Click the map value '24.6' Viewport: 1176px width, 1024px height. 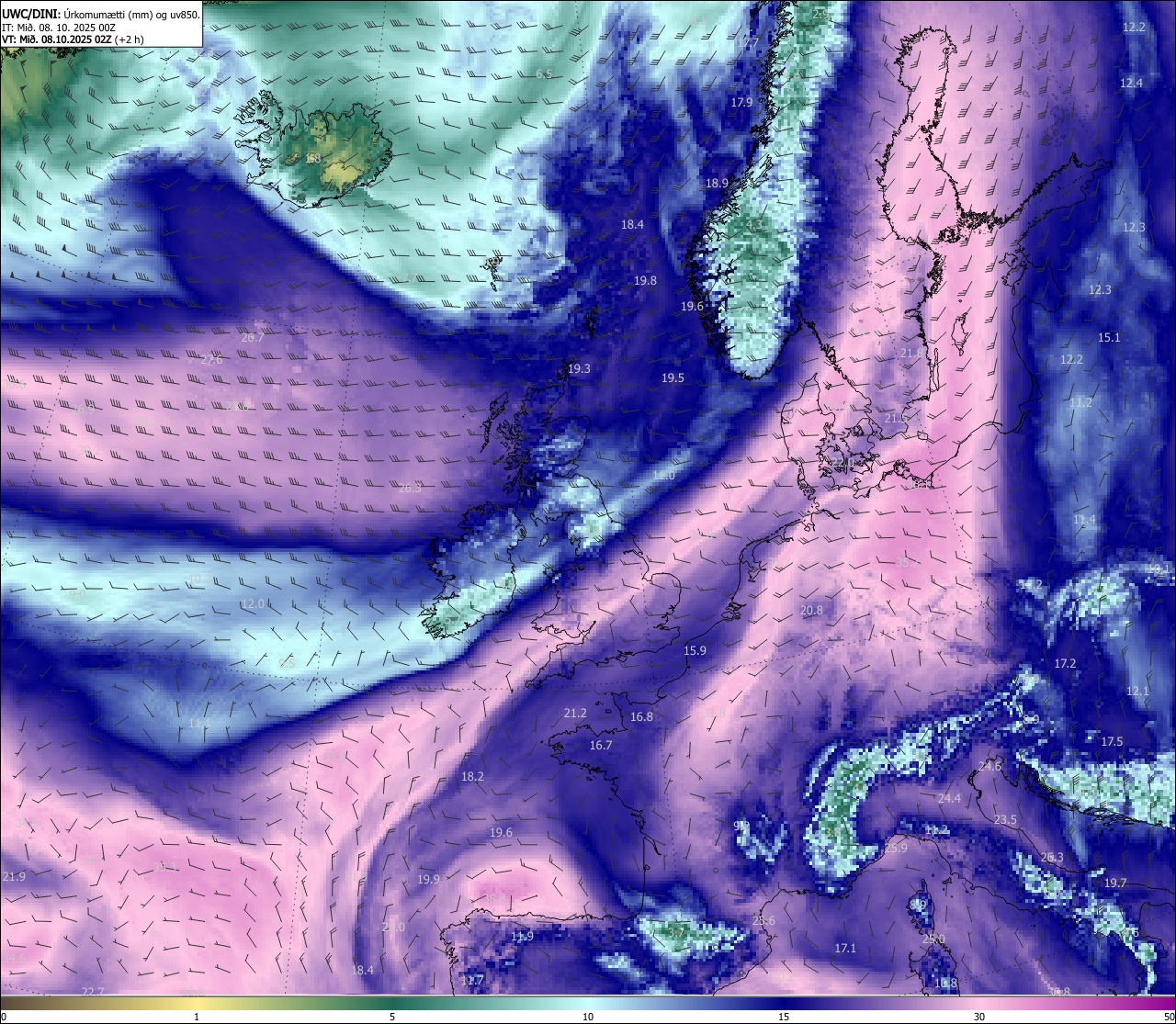pyautogui.click(x=990, y=766)
